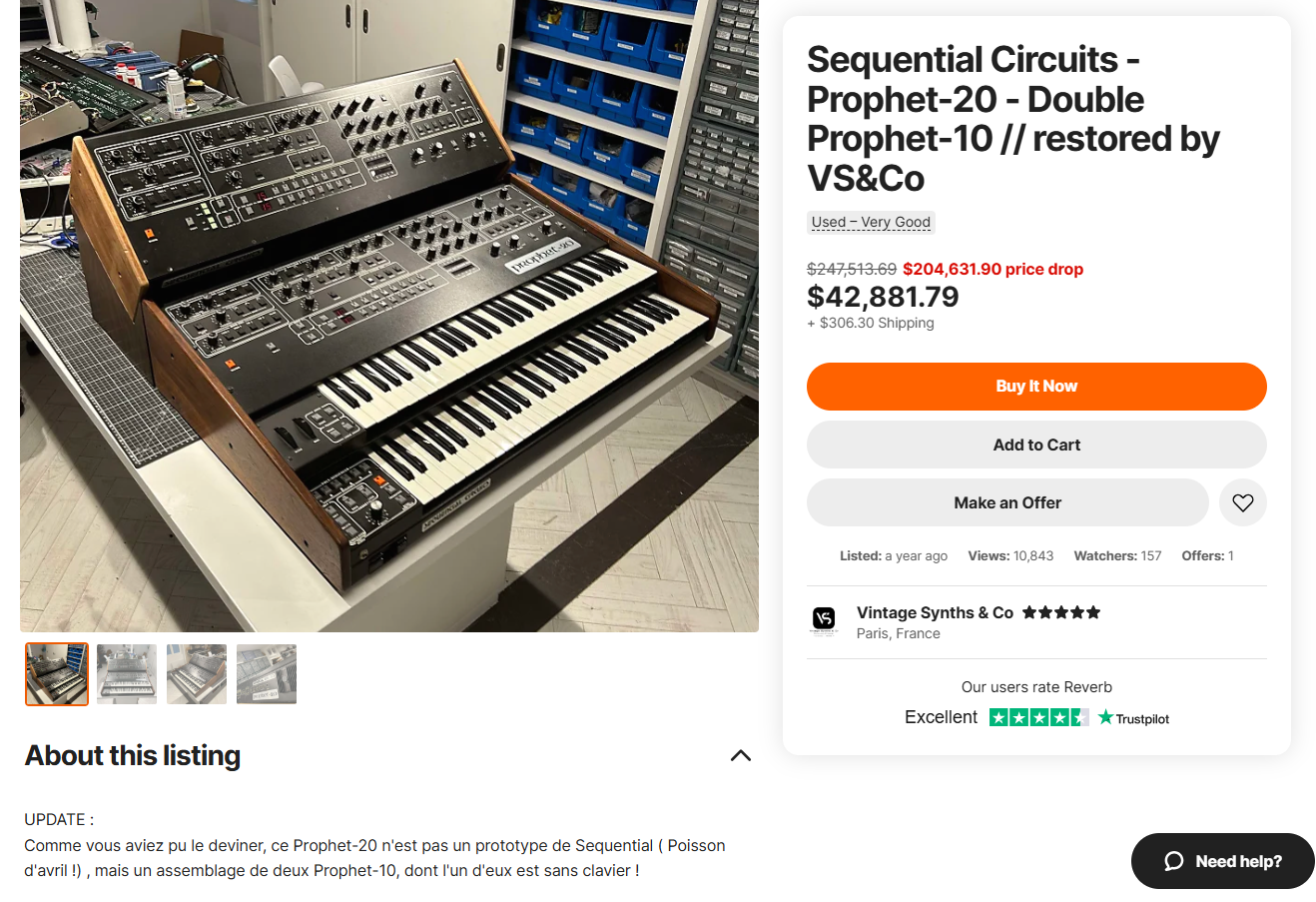Open the Vintage Synths & Co shop link
This screenshot has height=902, width=1316.
pyautogui.click(x=935, y=612)
